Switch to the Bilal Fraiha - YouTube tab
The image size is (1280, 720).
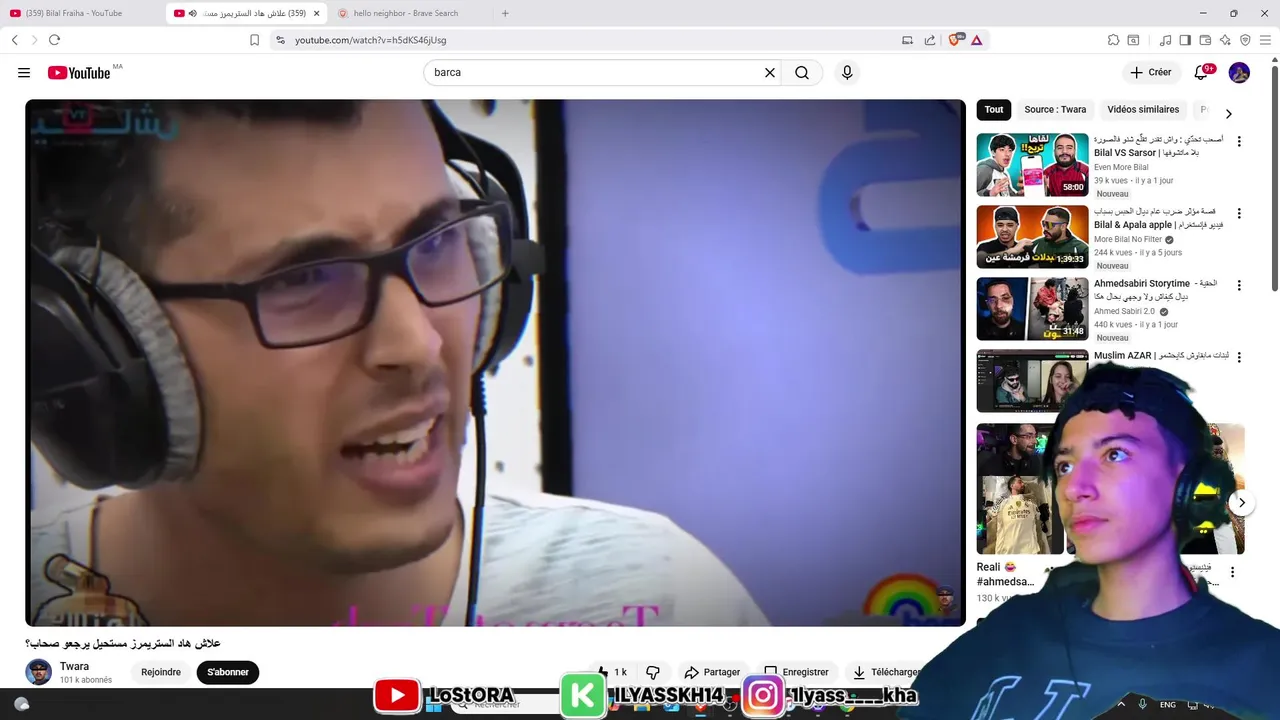coord(83,13)
